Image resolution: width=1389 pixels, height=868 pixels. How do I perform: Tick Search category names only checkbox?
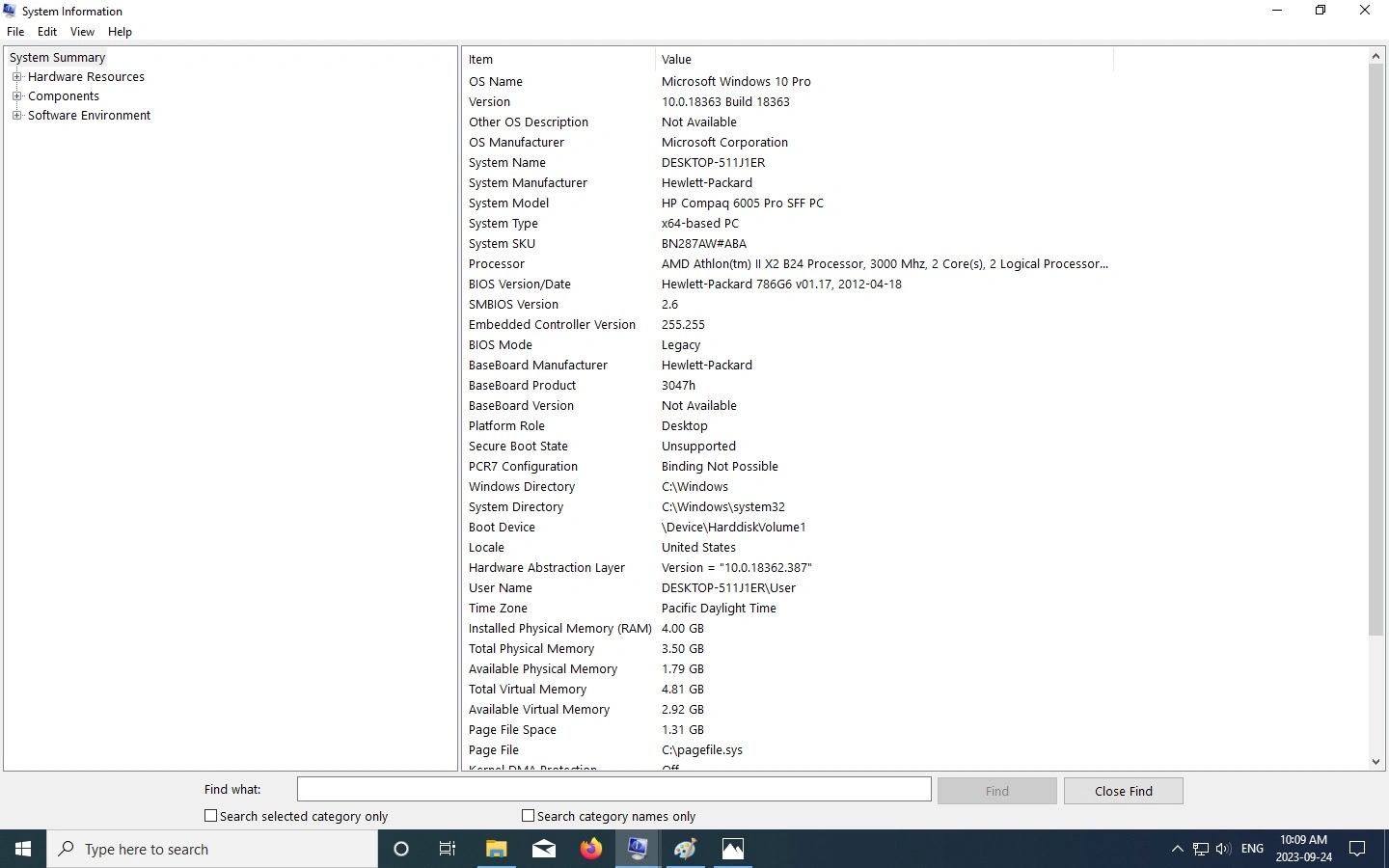pos(528,816)
